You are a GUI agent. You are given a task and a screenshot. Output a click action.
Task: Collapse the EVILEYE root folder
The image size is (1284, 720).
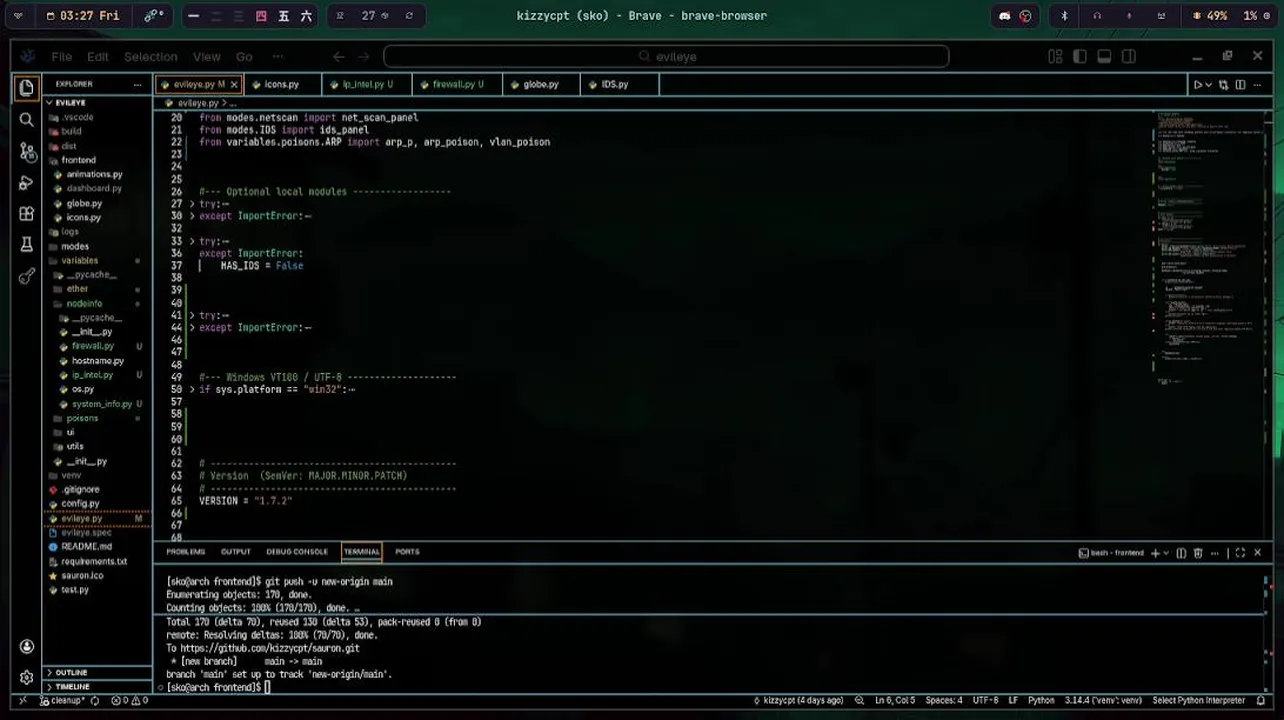pyautogui.click(x=70, y=103)
